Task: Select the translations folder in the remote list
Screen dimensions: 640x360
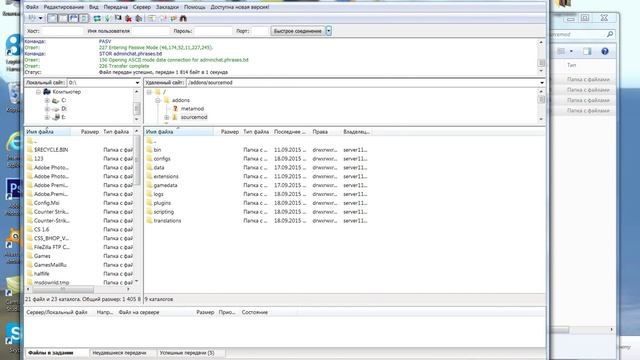Action: (x=167, y=220)
